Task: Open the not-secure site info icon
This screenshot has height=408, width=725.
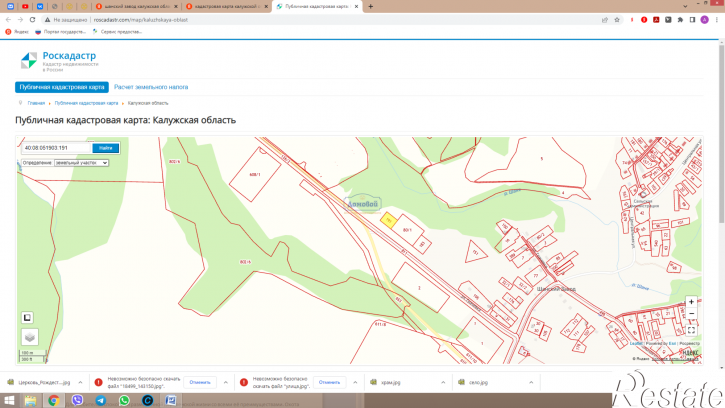Action: (x=47, y=20)
